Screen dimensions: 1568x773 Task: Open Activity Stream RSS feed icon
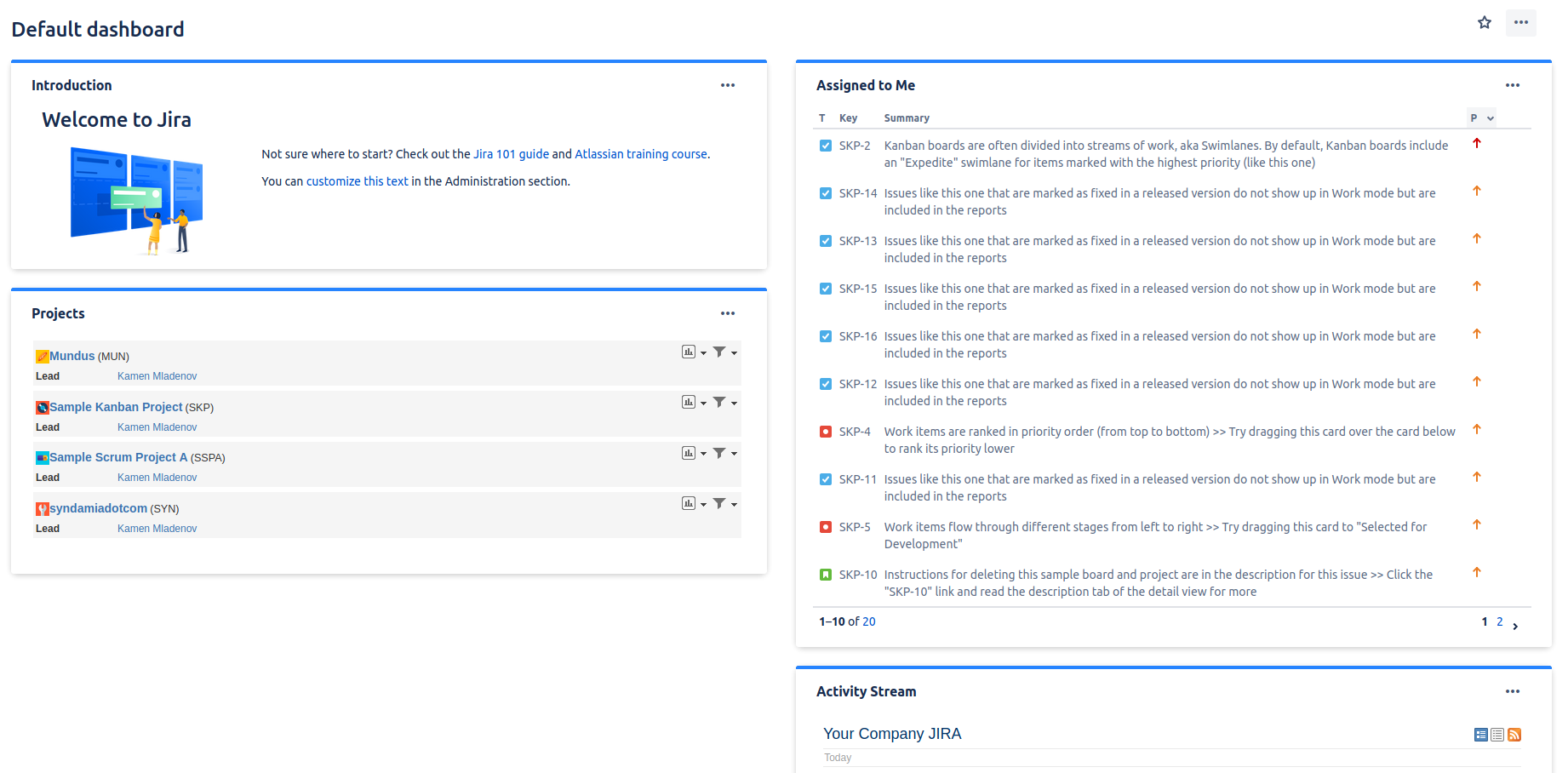tap(1514, 735)
